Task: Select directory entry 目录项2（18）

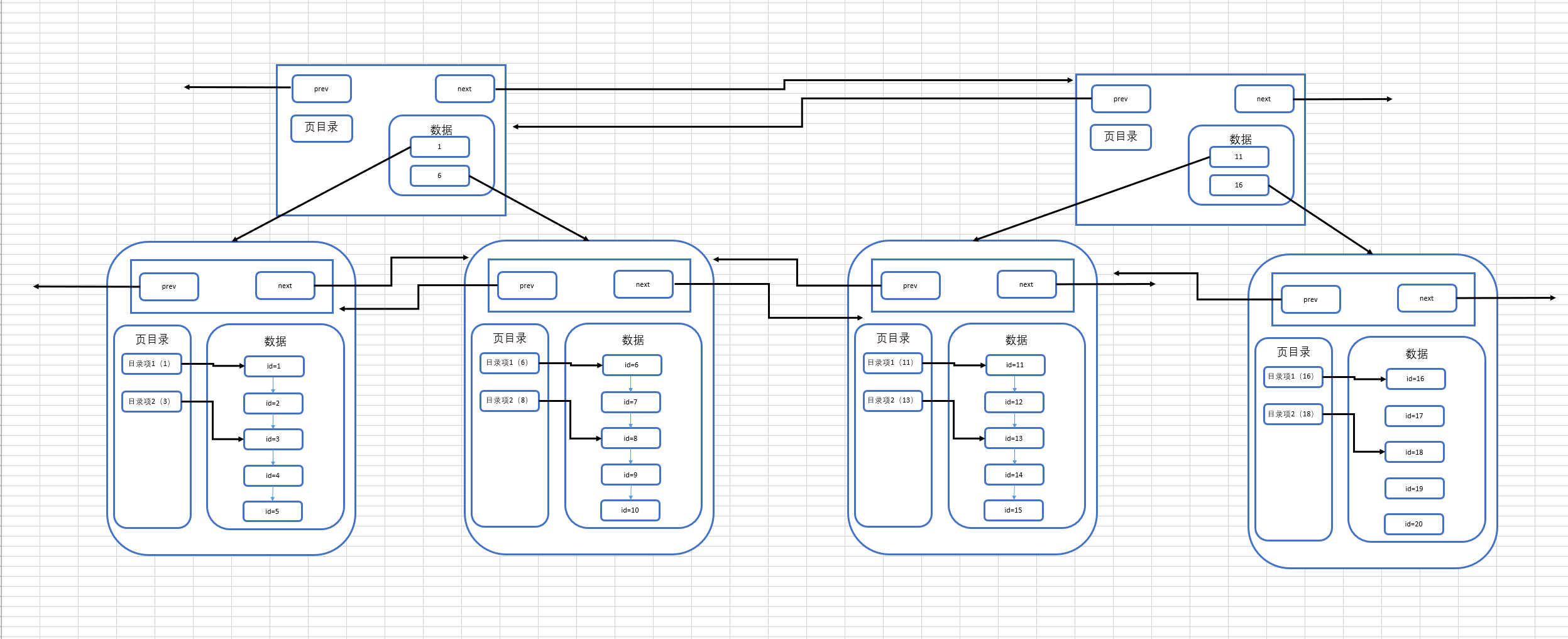Action: tap(1293, 414)
